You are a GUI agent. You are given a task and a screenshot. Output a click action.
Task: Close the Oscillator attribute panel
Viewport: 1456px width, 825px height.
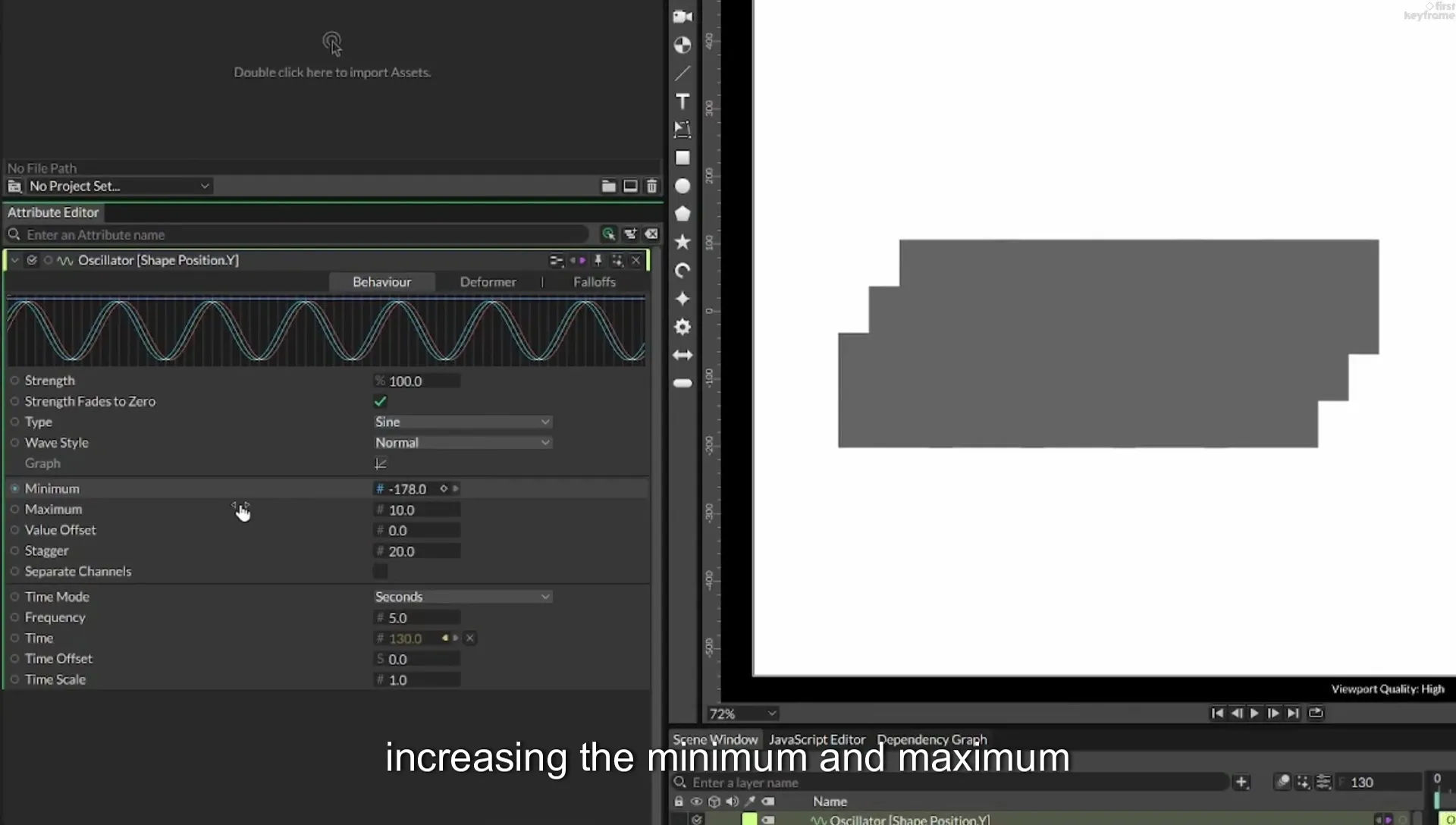(x=636, y=261)
